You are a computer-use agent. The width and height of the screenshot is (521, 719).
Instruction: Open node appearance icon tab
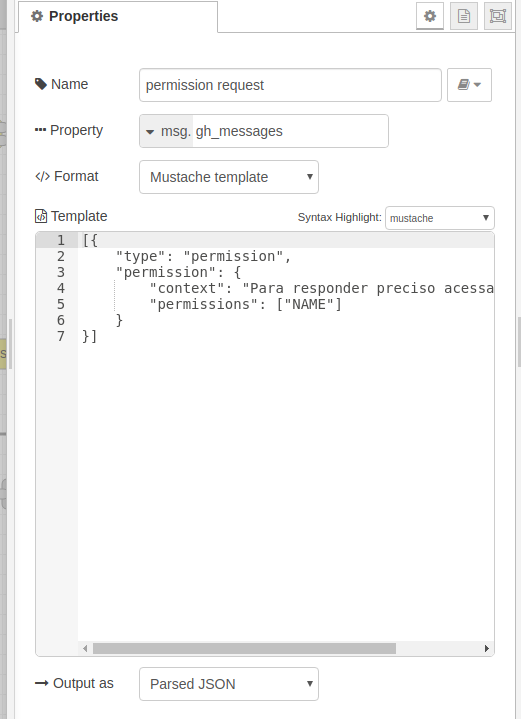(x=498, y=16)
